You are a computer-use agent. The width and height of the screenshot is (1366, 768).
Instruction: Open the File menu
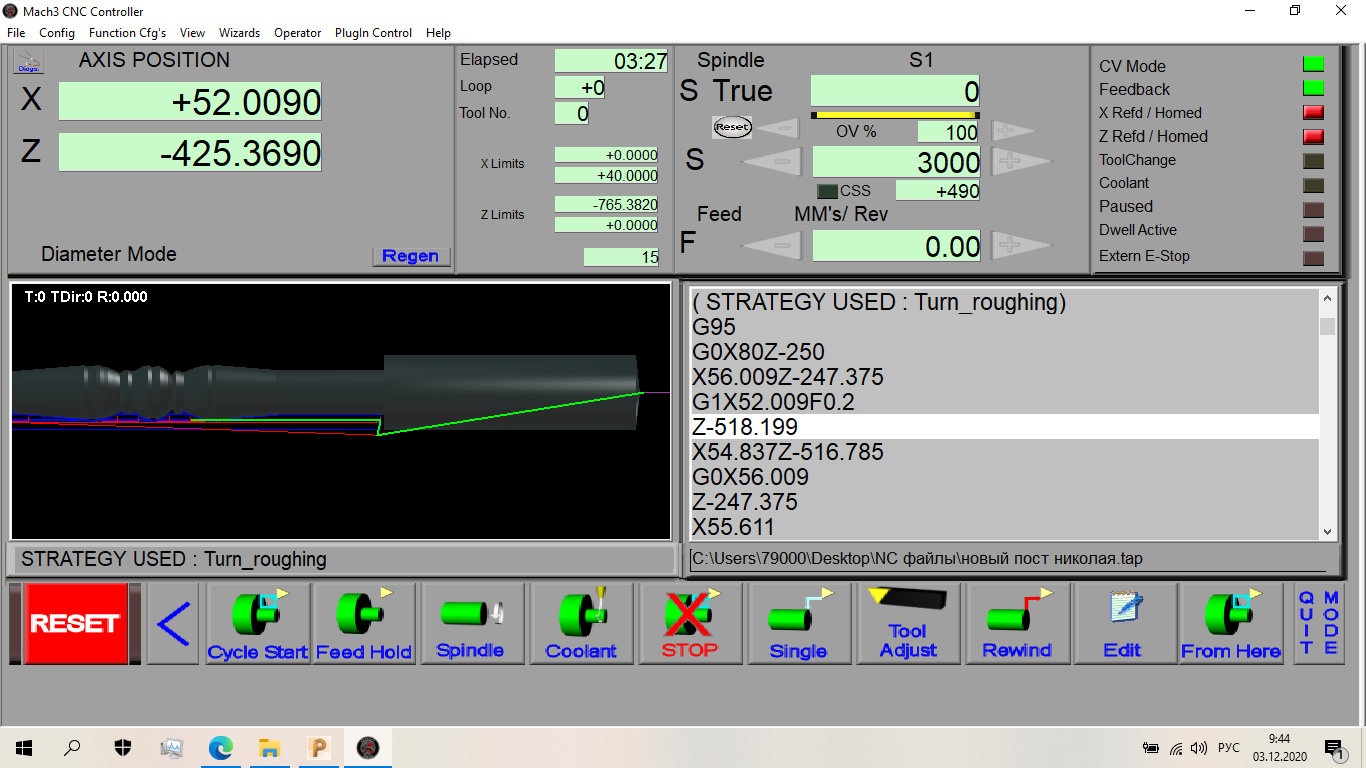[x=16, y=33]
